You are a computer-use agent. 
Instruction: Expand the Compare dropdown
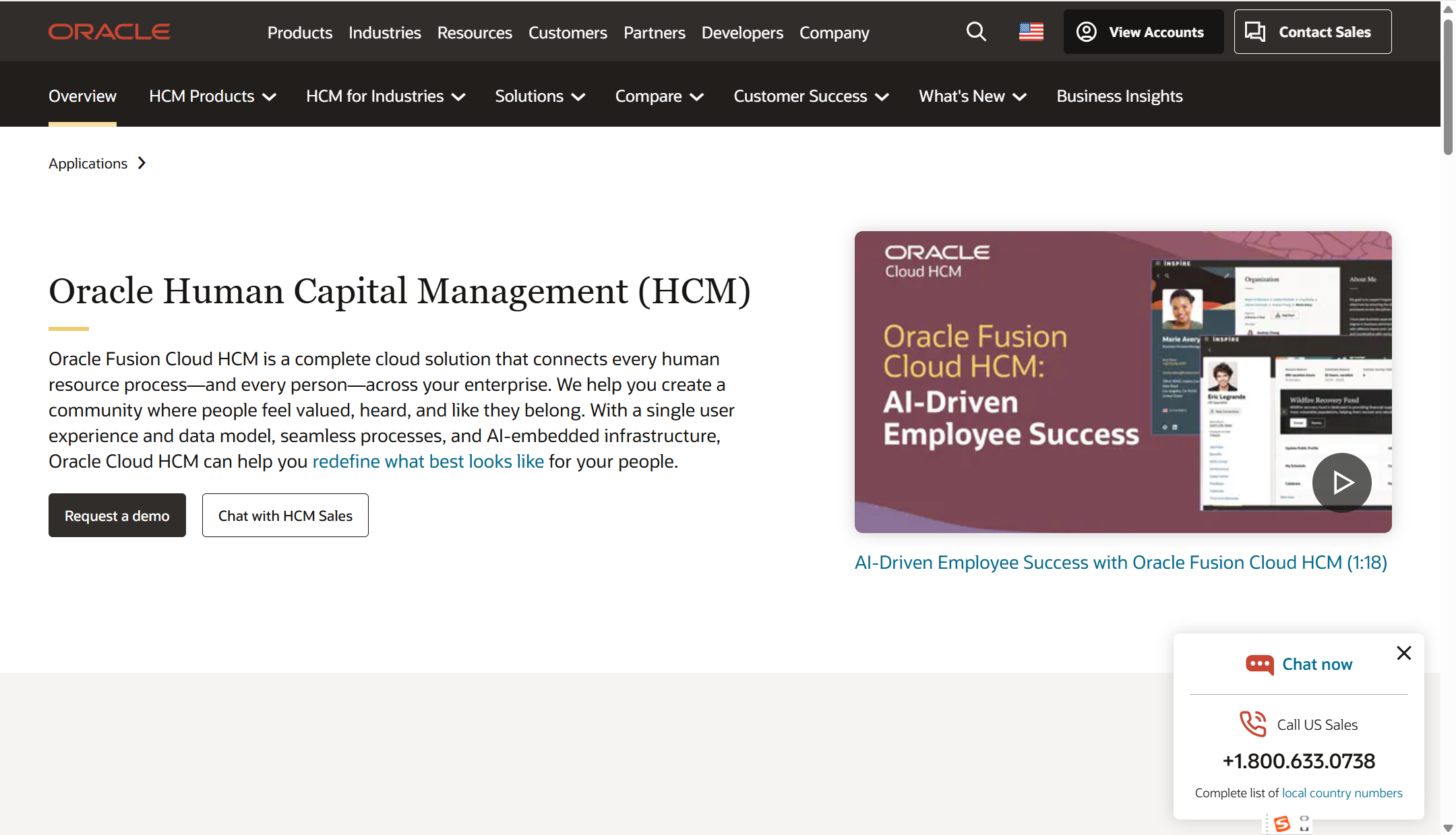(659, 96)
